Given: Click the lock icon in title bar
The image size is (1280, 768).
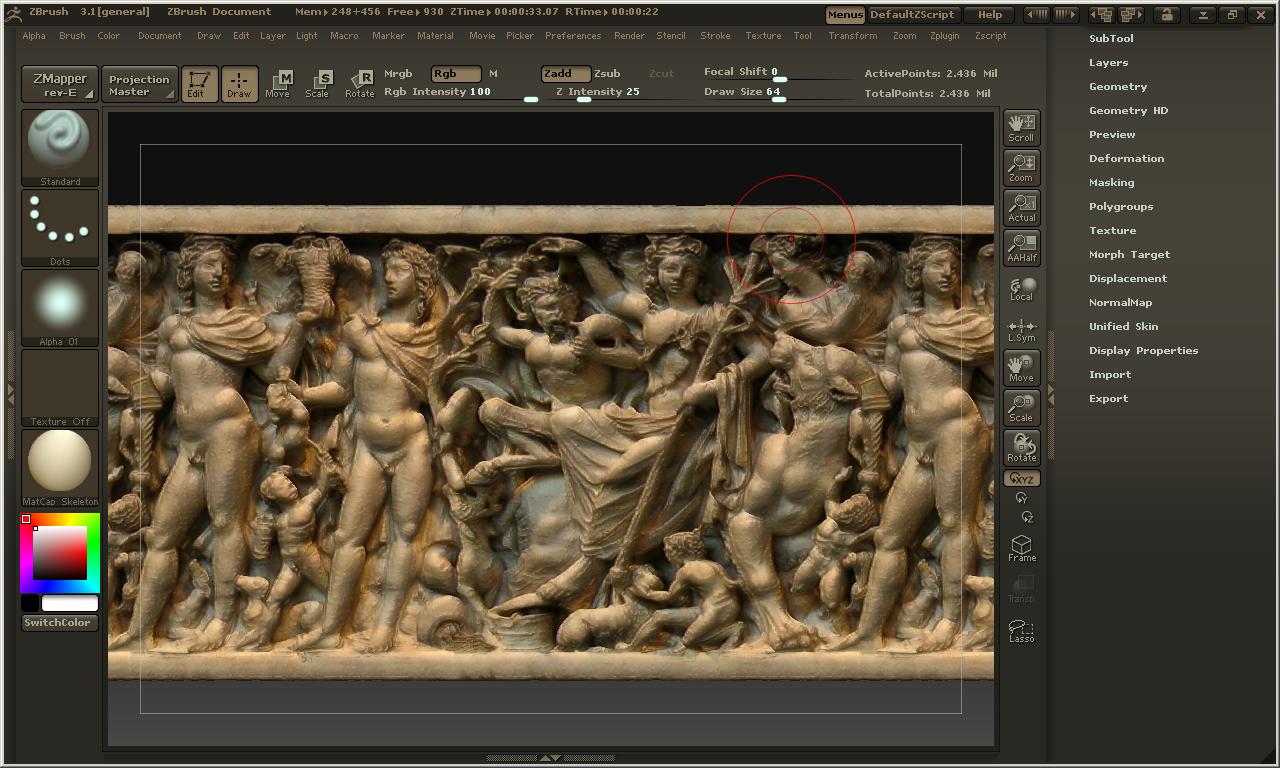Looking at the screenshot, I should (x=1165, y=14).
